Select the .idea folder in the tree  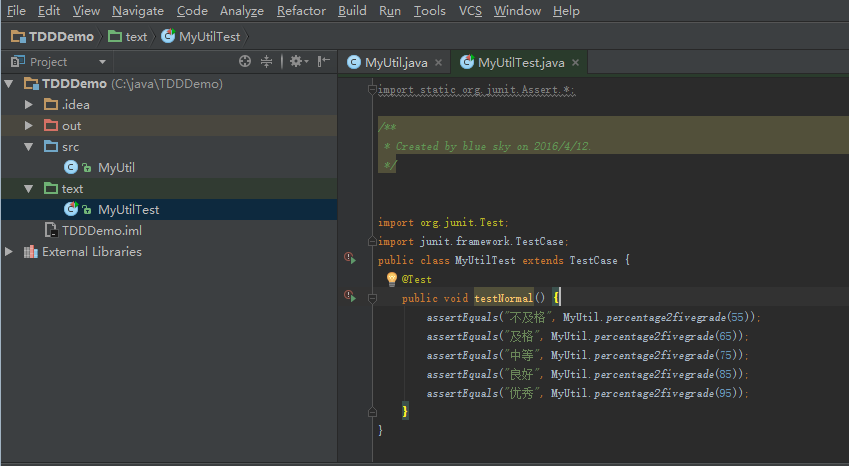click(169, 104)
